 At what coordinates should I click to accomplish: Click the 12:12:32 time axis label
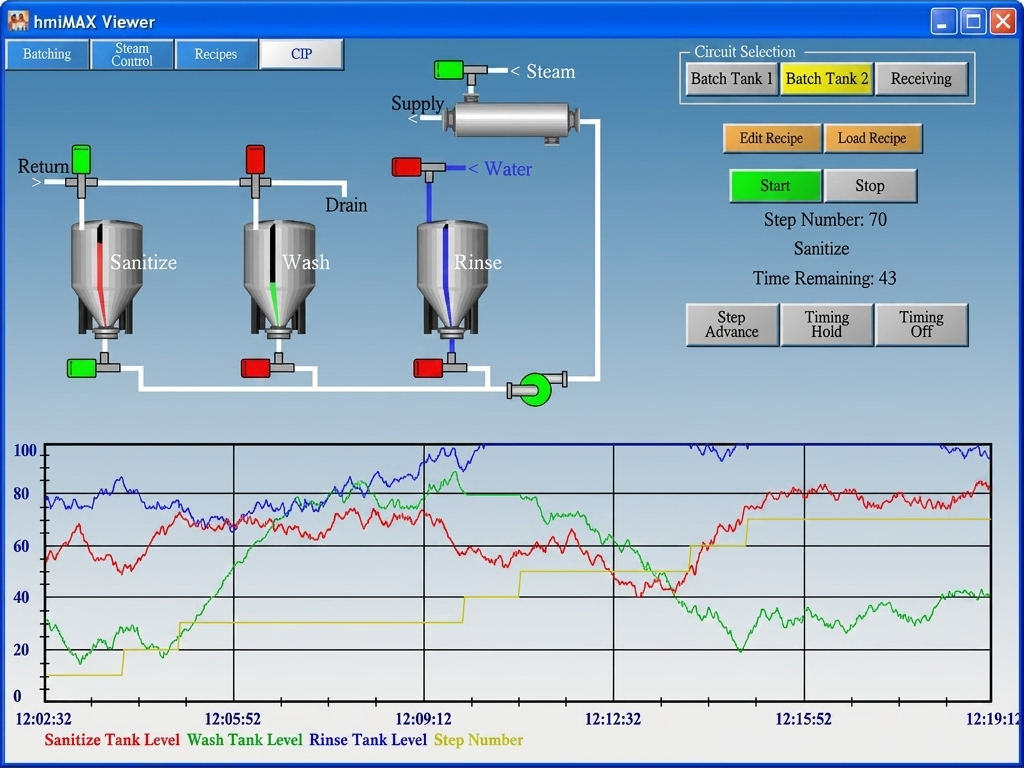(613, 720)
